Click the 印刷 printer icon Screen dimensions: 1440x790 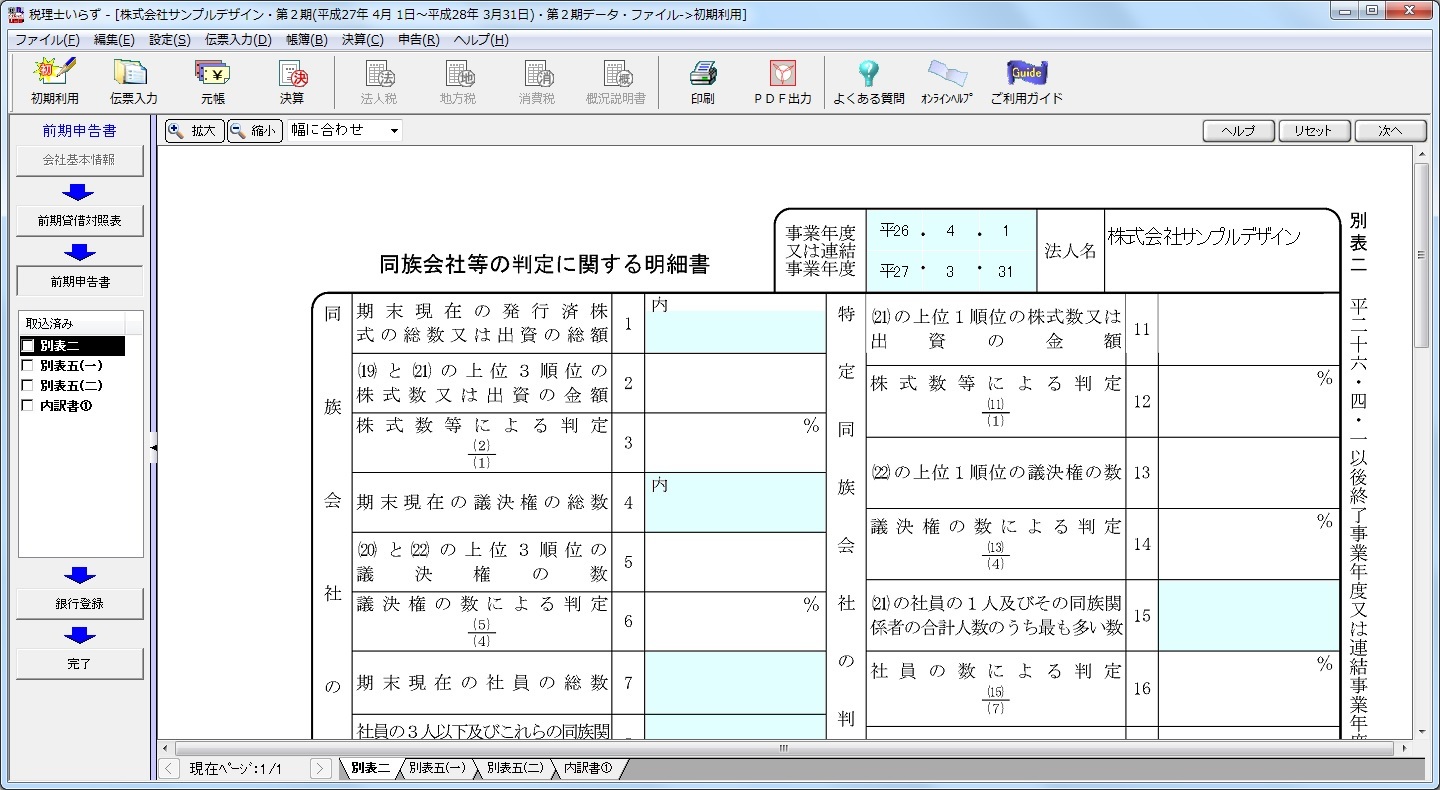[702, 81]
